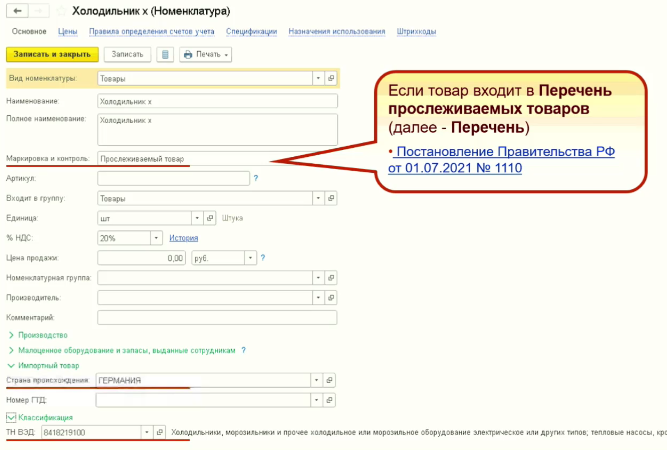Open the % НДС dropdown list
Image resolution: width=667 pixels, height=450 pixels.
coord(155,238)
